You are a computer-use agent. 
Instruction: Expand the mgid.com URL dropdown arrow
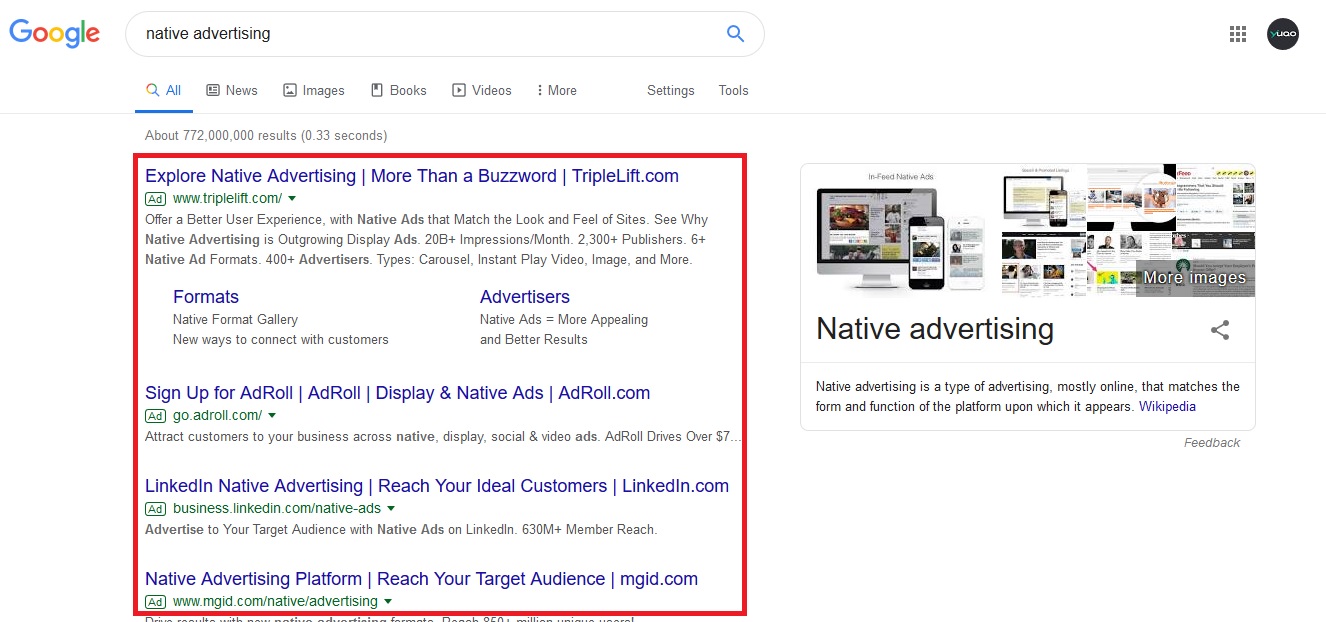(388, 602)
